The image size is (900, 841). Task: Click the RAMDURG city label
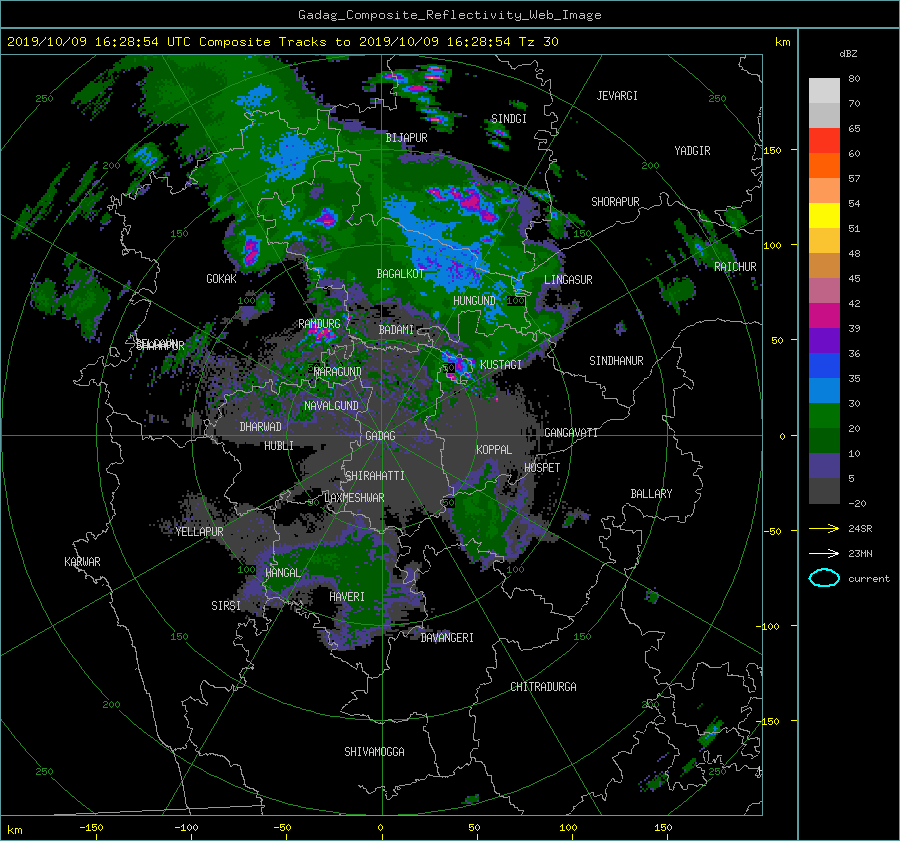319,324
